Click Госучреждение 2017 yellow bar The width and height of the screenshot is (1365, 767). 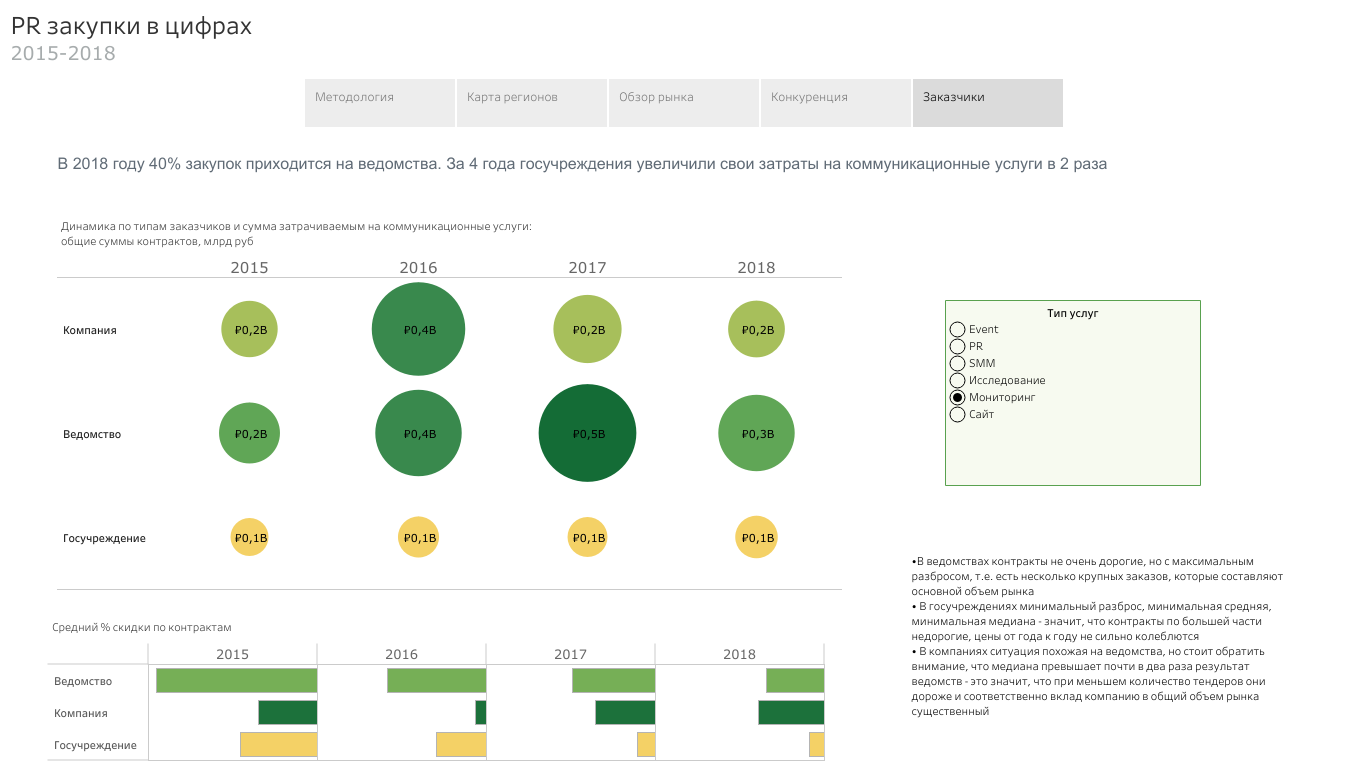click(x=646, y=744)
